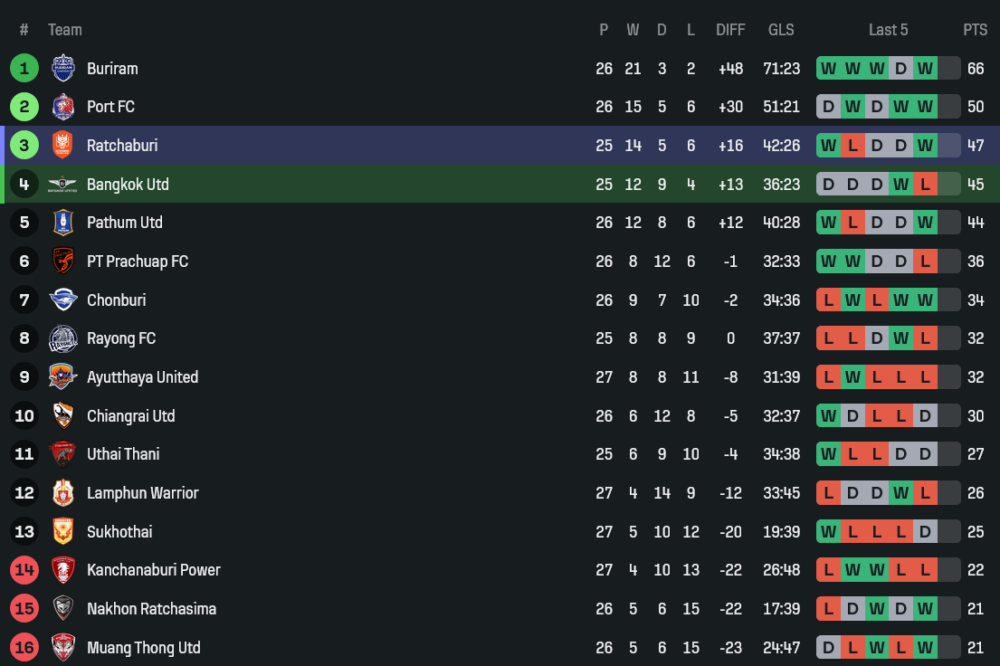Screen dimensions: 1000x666
Task: Click Ratchaburi's empty upcoming match slot
Action: [x=949, y=145]
